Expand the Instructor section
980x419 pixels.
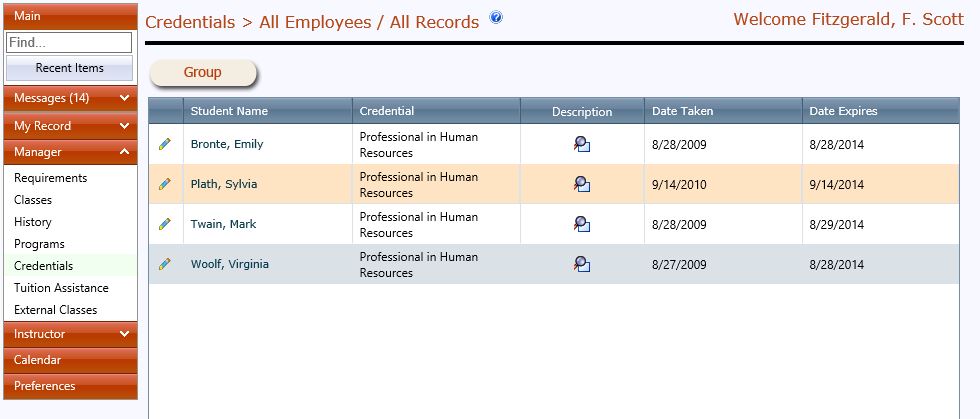tap(70, 334)
